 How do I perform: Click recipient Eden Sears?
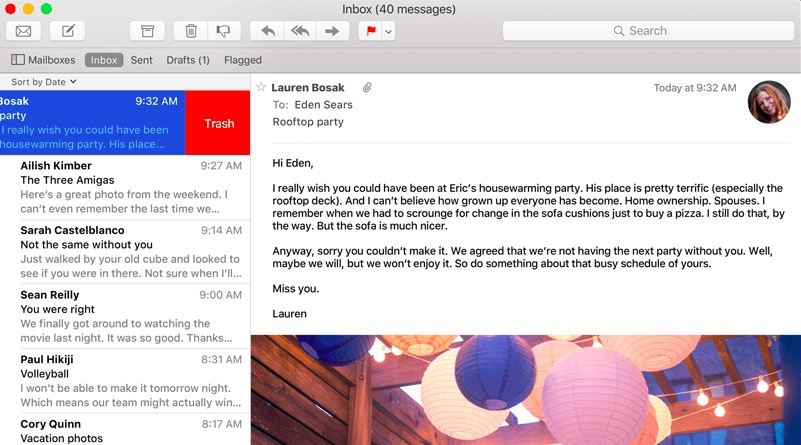pyautogui.click(x=323, y=105)
